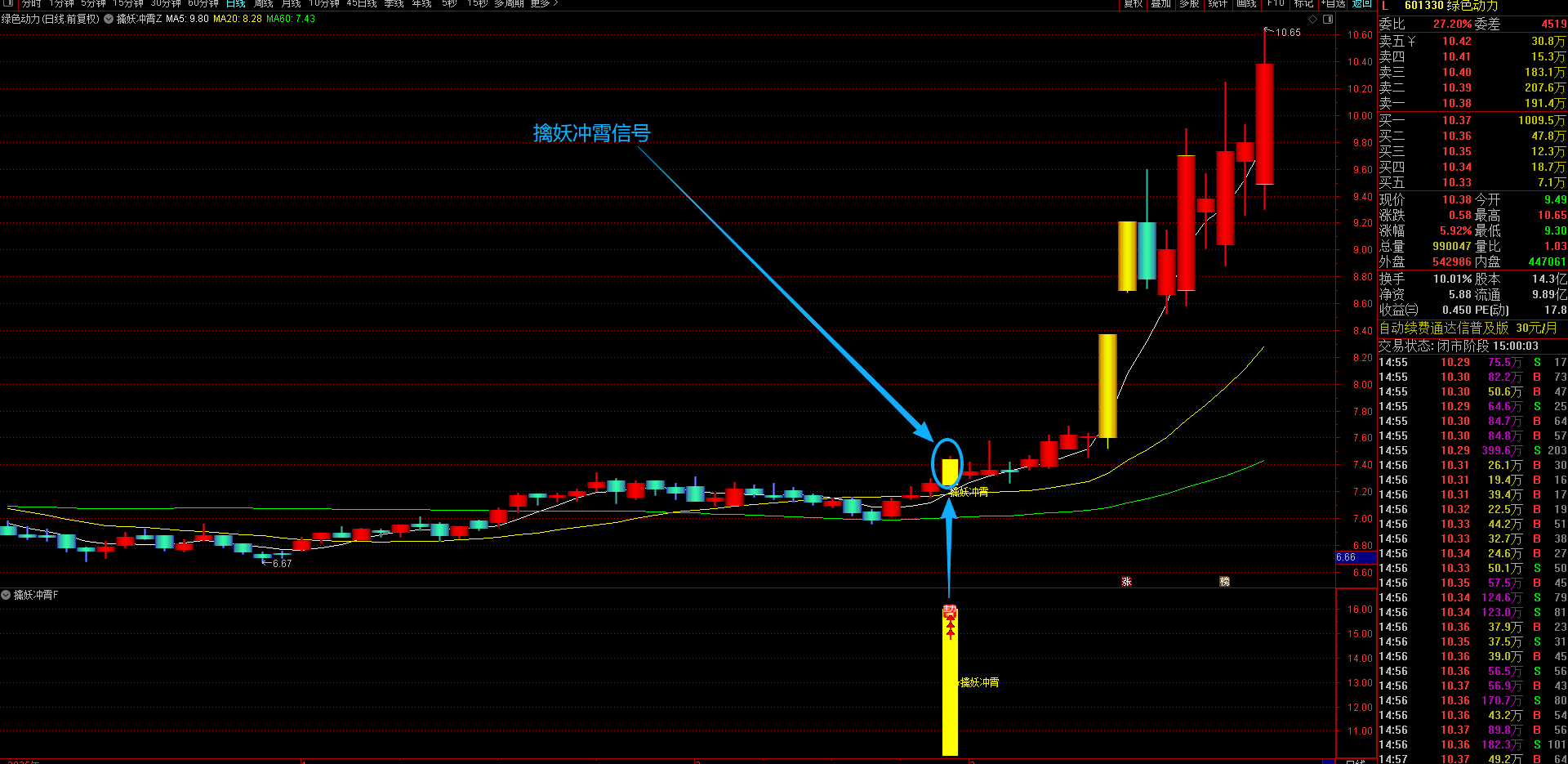Switch to the 15分钟 period tab
This screenshot has height=764, width=1568.
(128, 3)
